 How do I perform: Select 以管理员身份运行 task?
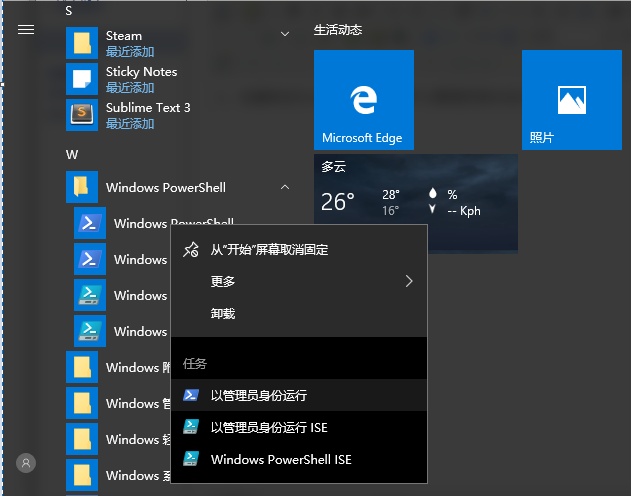(299, 395)
